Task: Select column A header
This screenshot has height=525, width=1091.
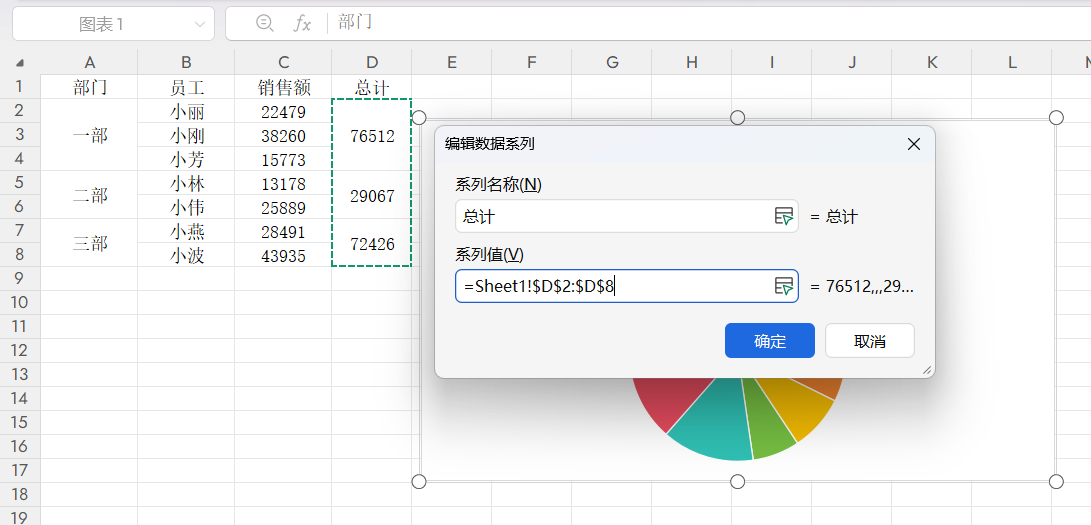Action: [89, 63]
